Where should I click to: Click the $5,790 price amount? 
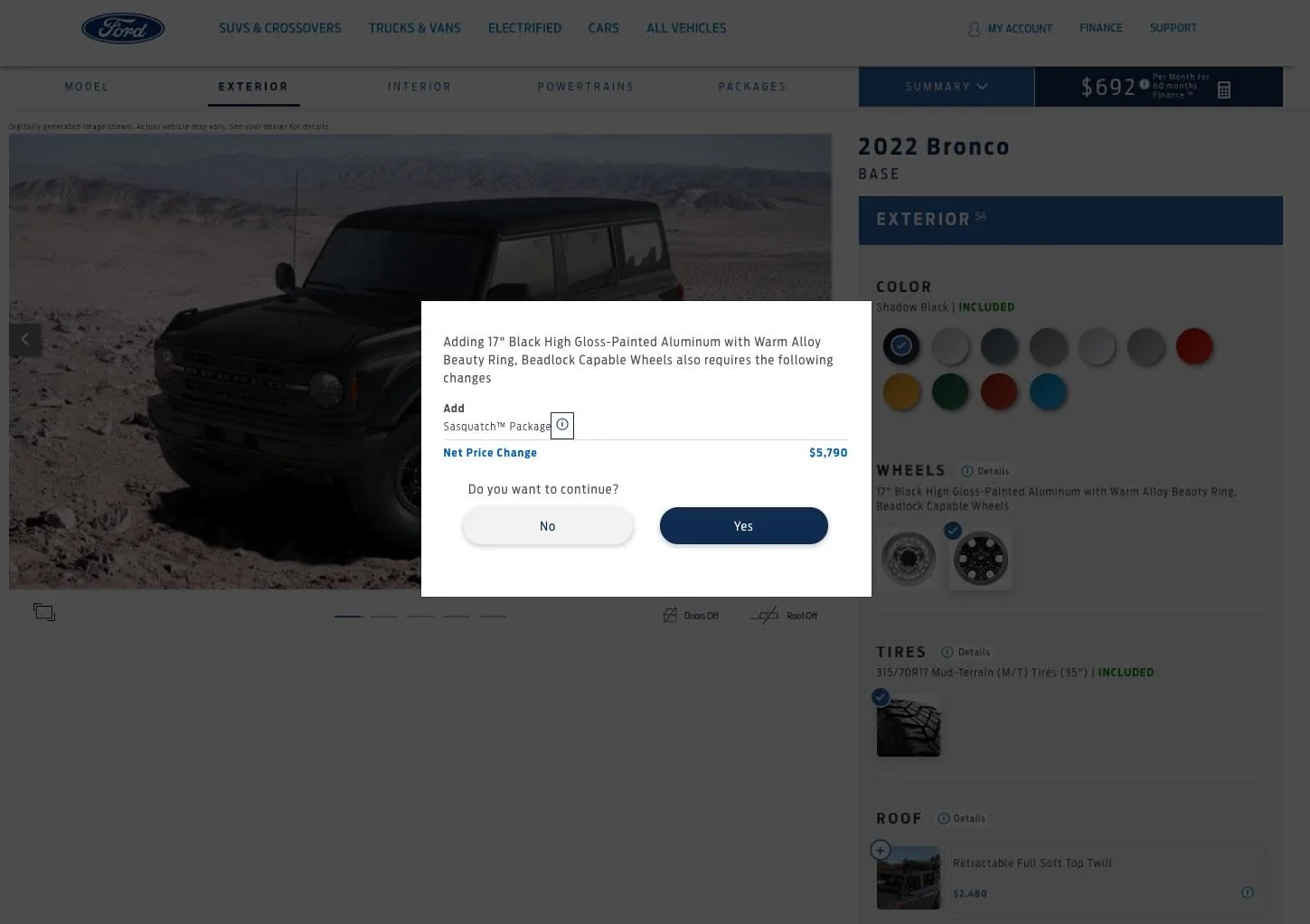coord(828,453)
